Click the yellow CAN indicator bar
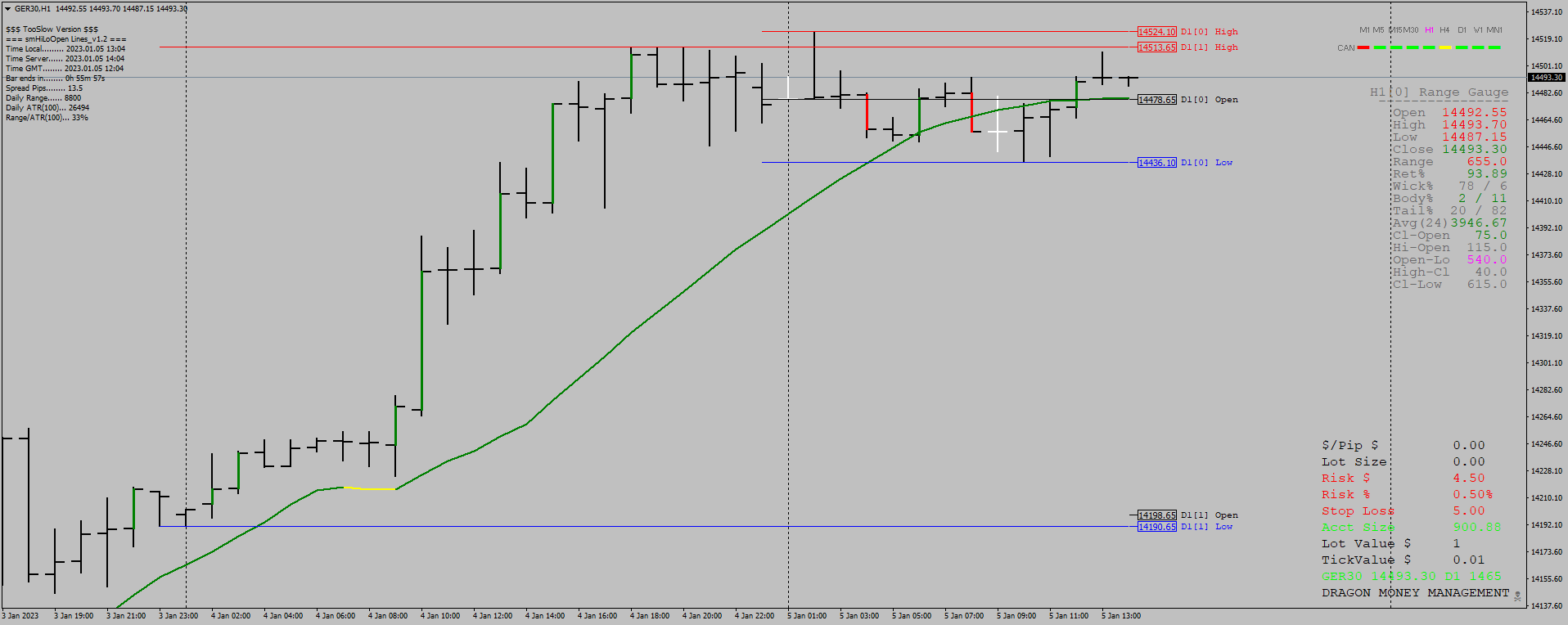Screen dimensions: 1568x625 [x=1445, y=47]
